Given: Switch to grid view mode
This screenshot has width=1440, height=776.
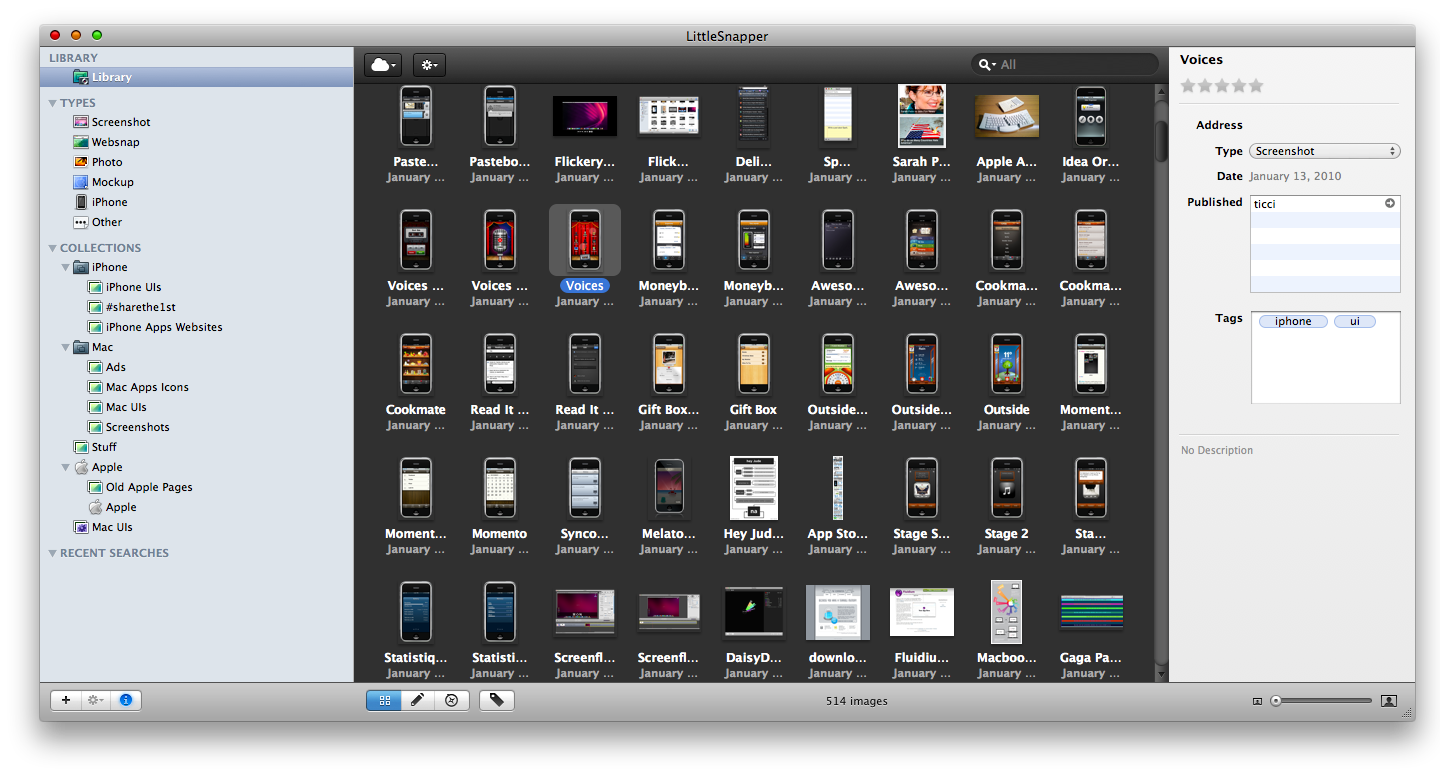Looking at the screenshot, I should (x=384, y=701).
